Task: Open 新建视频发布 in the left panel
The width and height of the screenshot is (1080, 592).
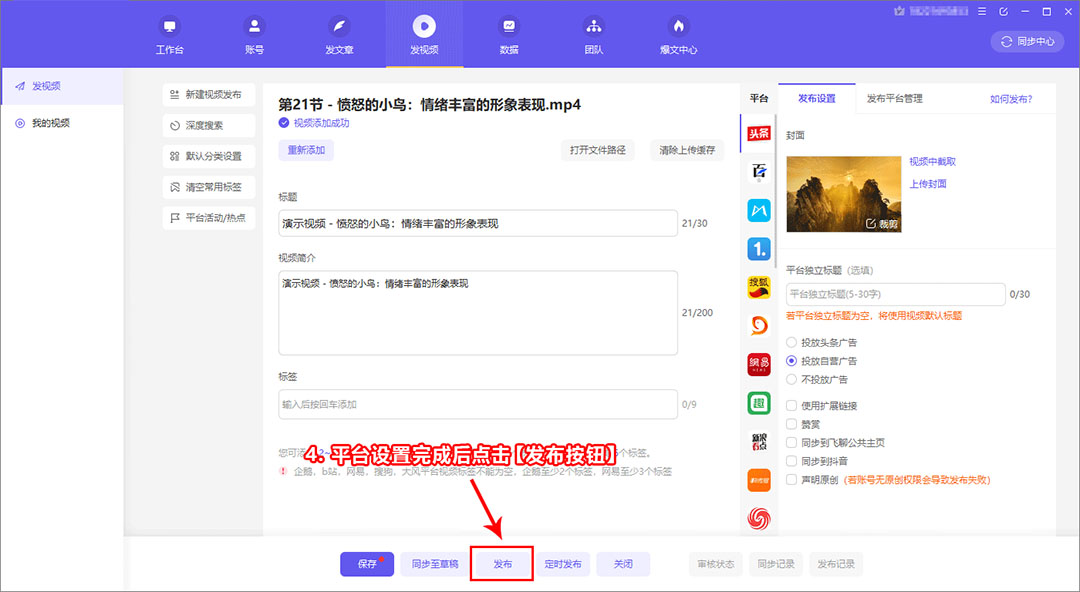Action: (209, 94)
